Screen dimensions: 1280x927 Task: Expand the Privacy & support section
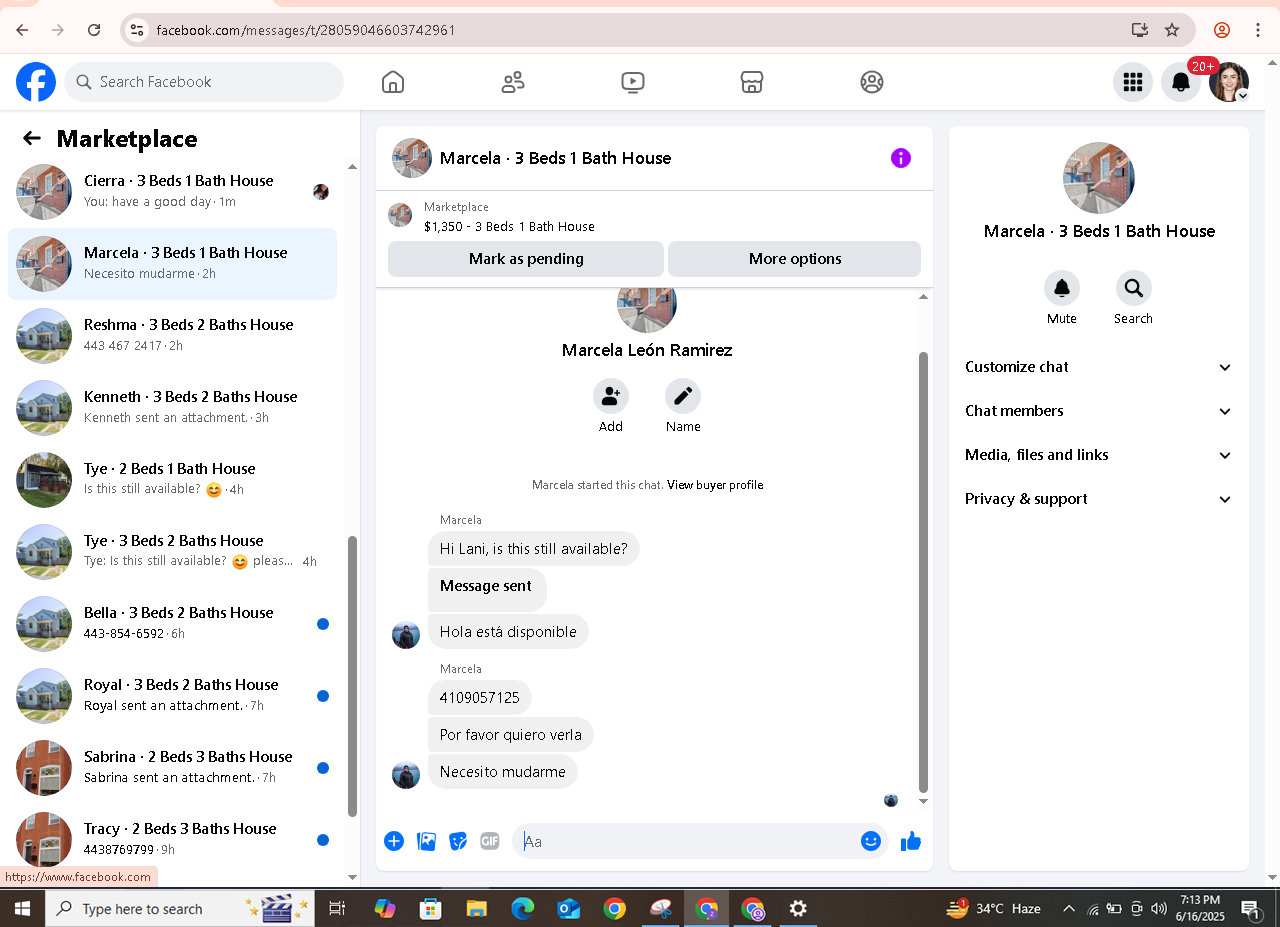click(1099, 499)
